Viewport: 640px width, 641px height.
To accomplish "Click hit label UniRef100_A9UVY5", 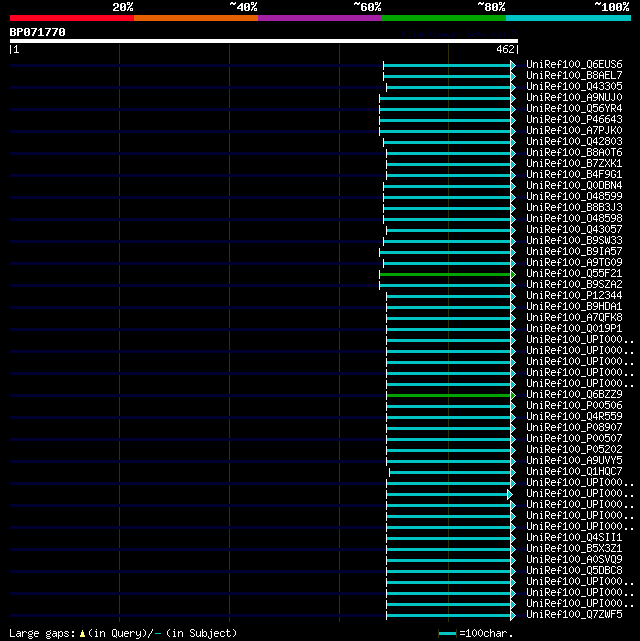I will 574,461.
